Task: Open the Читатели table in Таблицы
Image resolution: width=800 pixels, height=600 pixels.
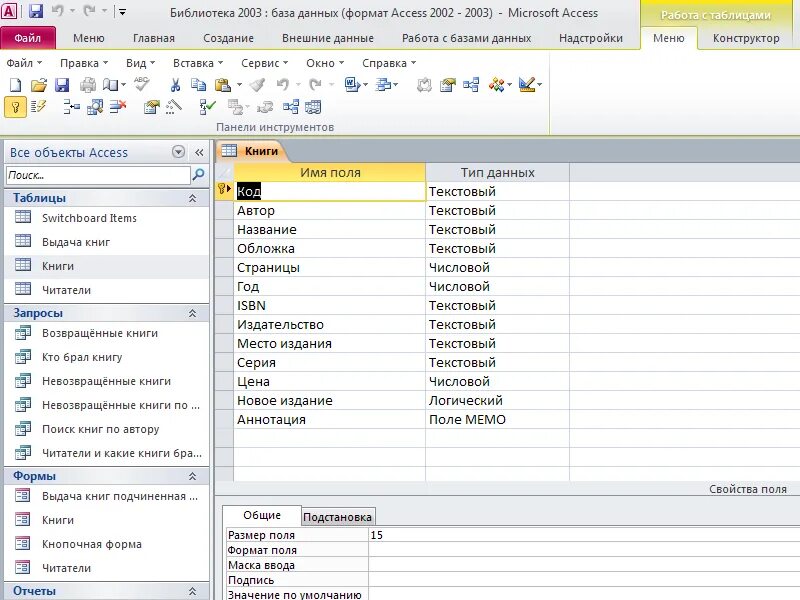Action: pyautogui.click(x=66, y=290)
